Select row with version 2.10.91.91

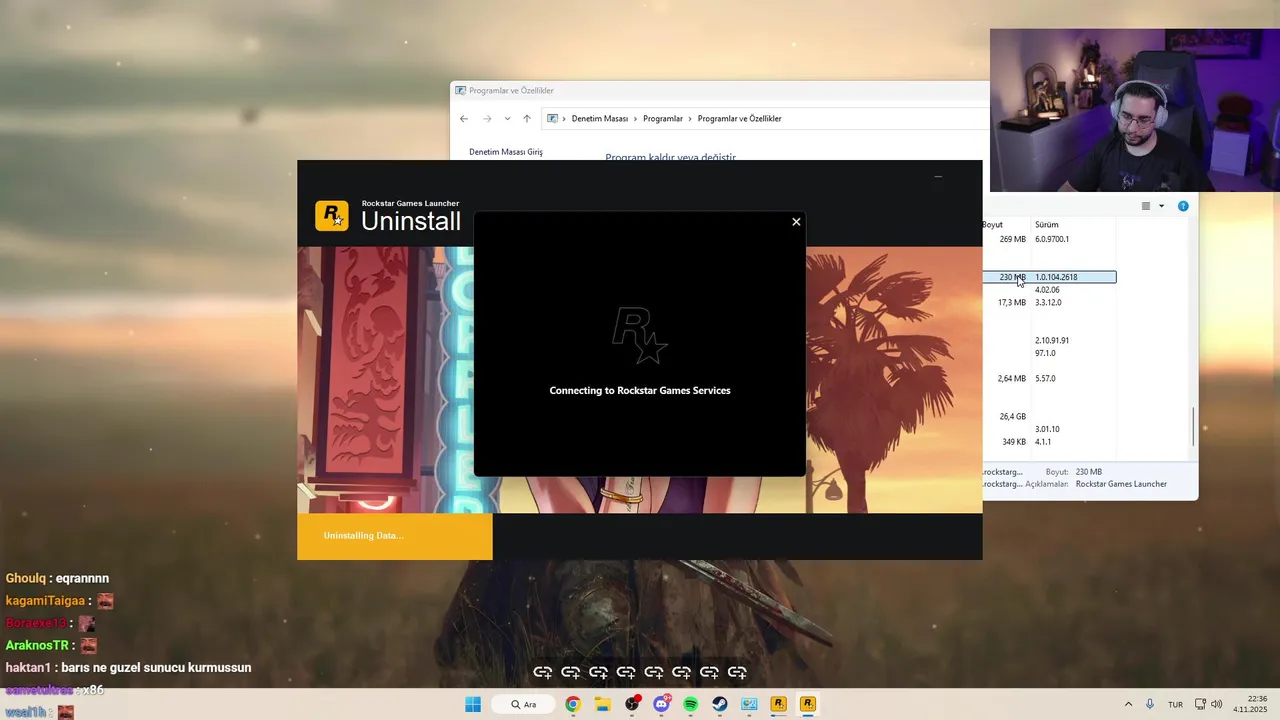pos(1049,340)
